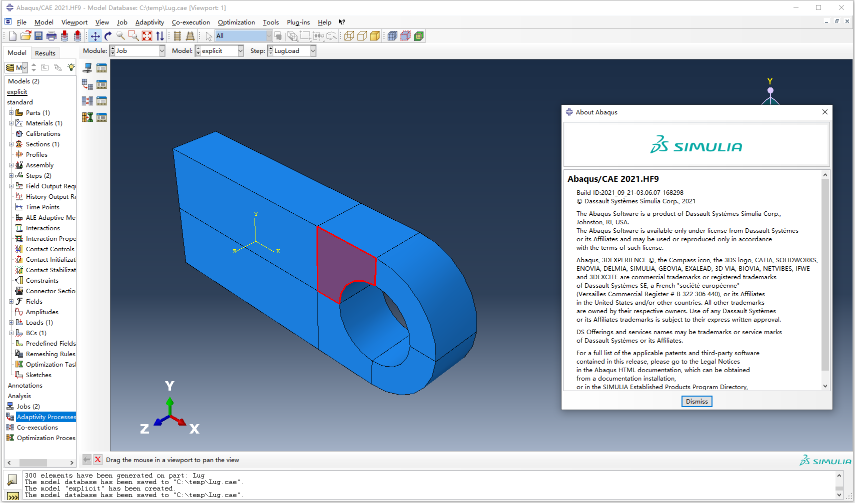The height and width of the screenshot is (503, 855).
Task: Open the Viewport menu
Action: pos(74,22)
